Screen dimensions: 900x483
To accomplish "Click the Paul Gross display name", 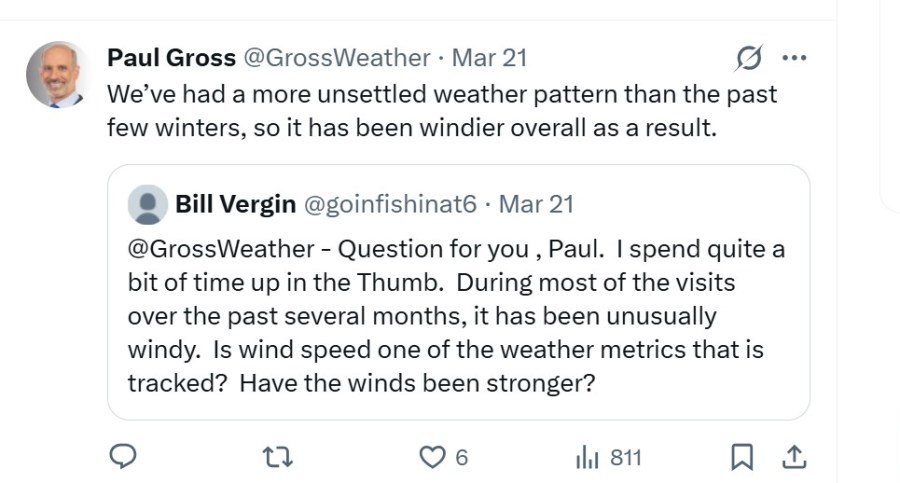I will 171,59.
